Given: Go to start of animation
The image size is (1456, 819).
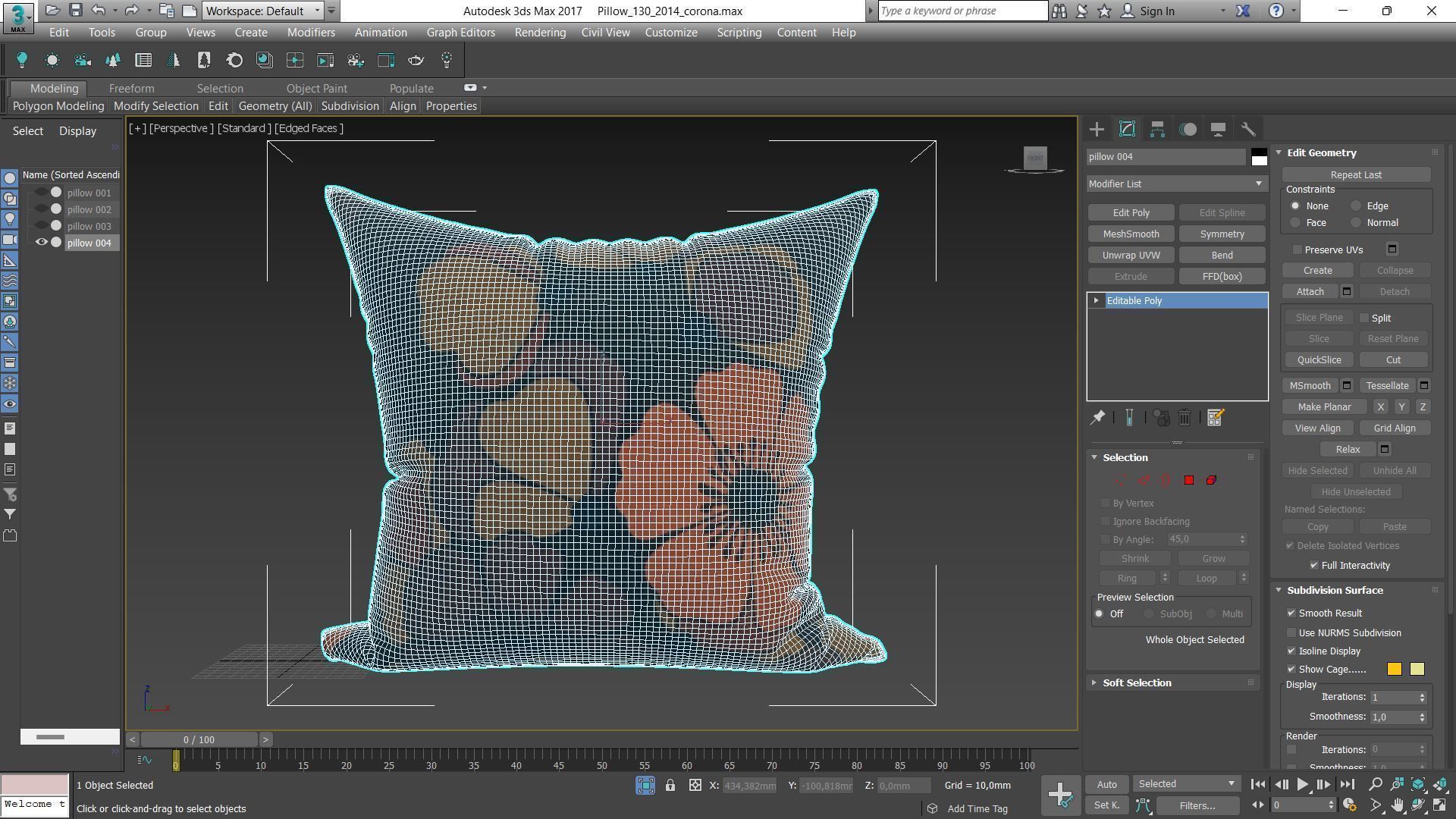Looking at the screenshot, I should pos(1257,785).
